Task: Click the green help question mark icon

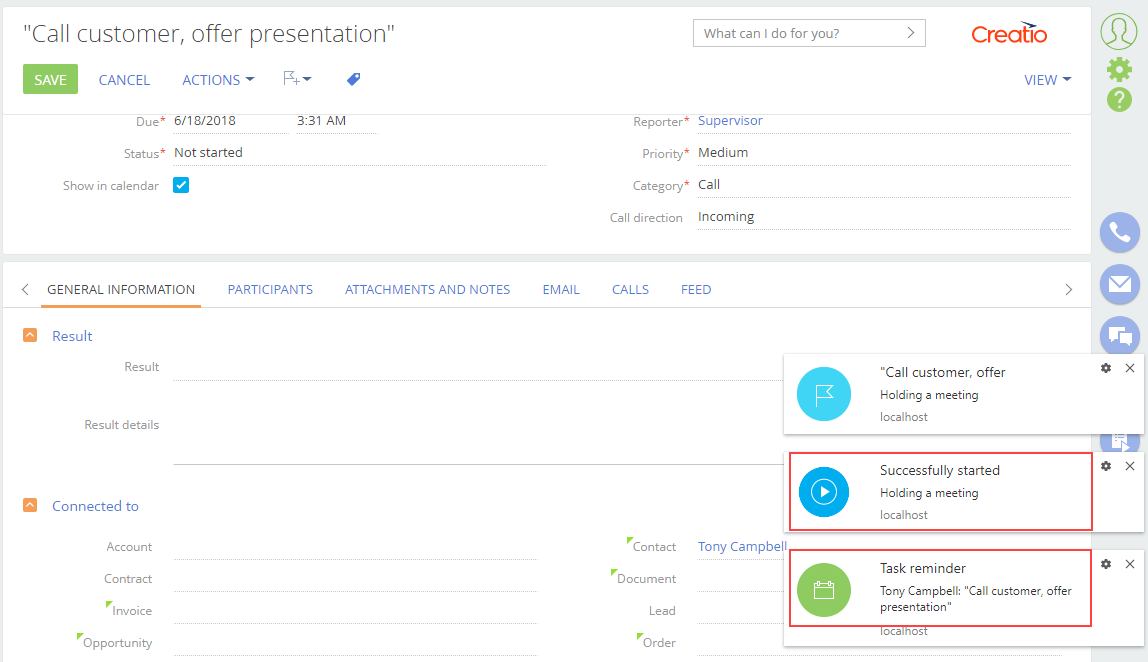Action: 1119,100
